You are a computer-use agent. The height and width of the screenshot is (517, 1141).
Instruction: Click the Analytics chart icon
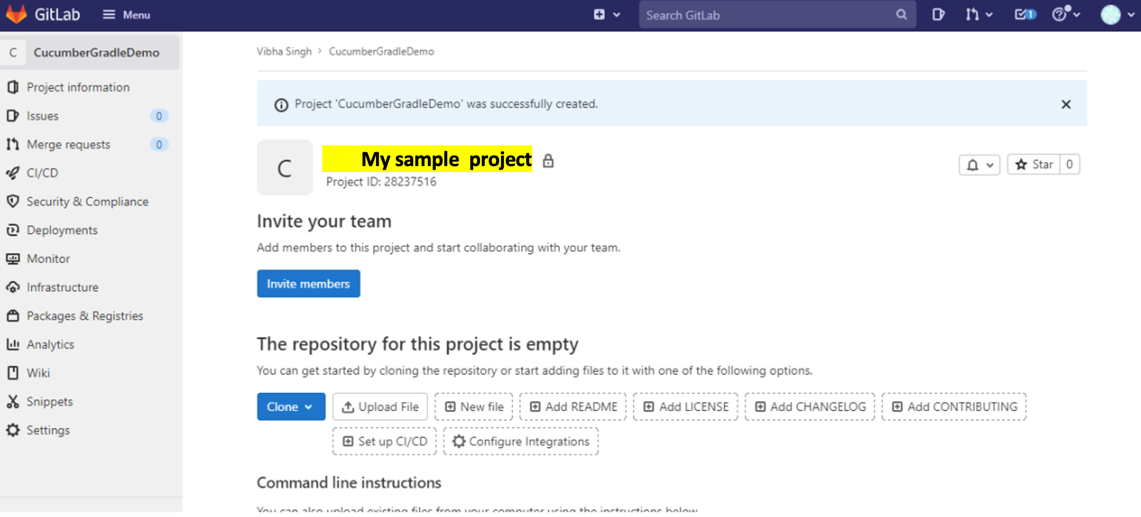coord(12,344)
